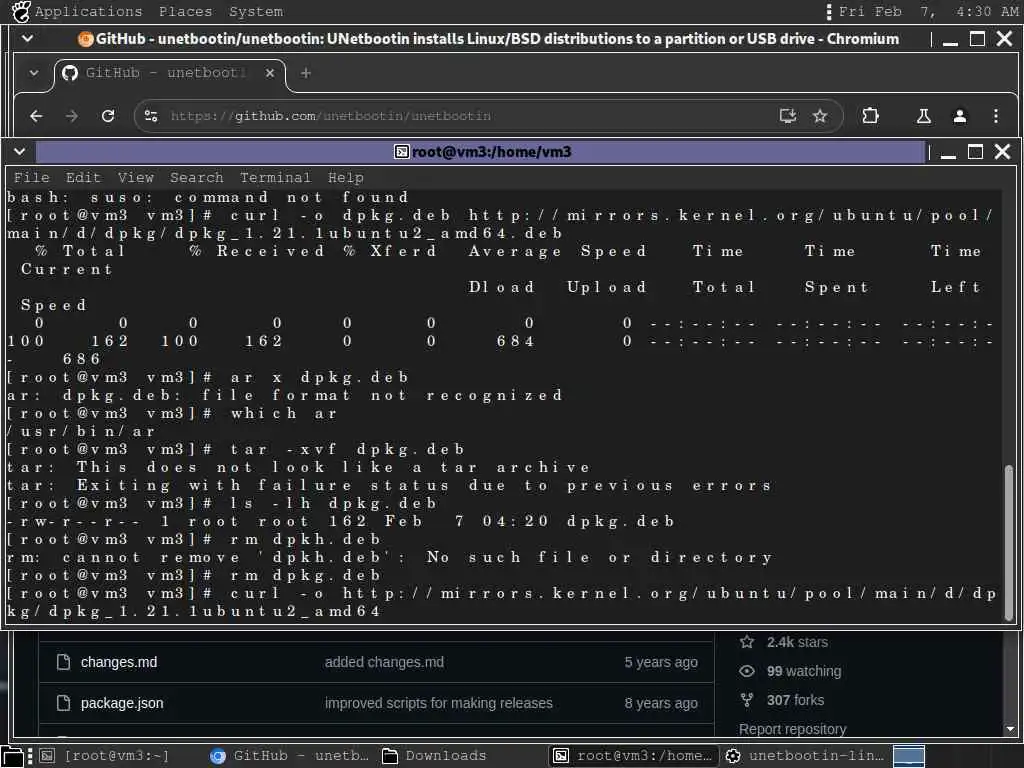Image resolution: width=1024 pixels, height=768 pixels.
Task: Maximize the terminal window
Action: pos(975,152)
